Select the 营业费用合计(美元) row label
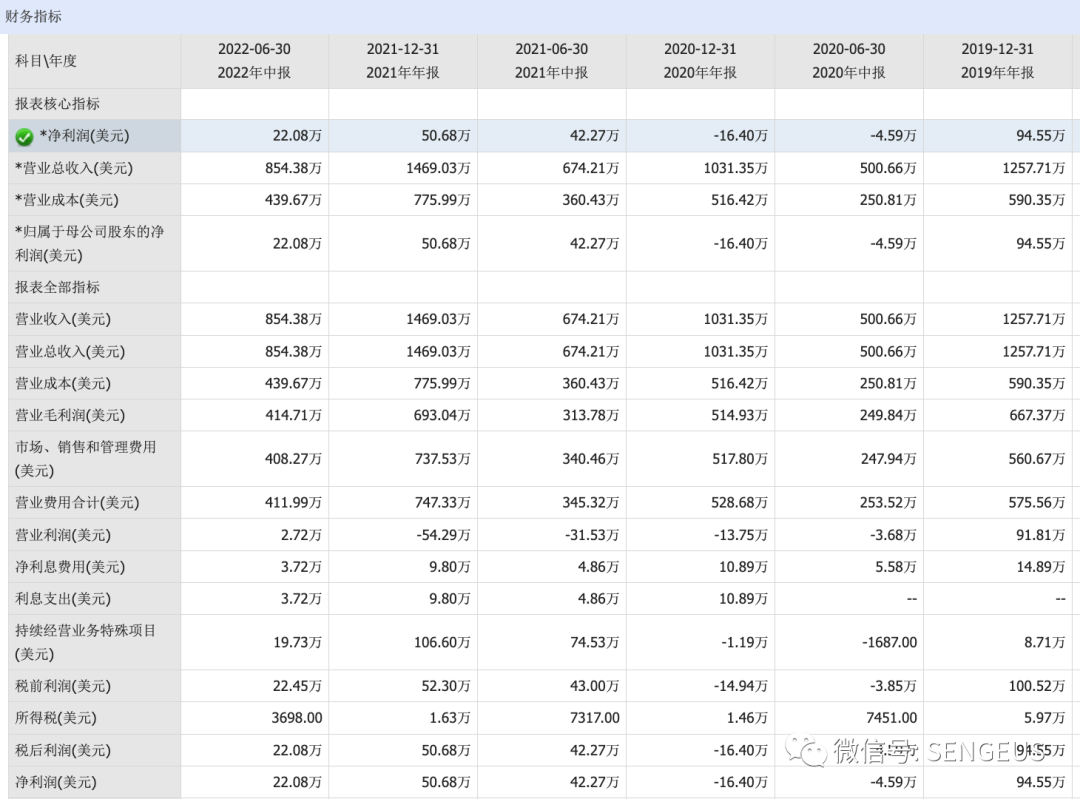 (x=77, y=503)
